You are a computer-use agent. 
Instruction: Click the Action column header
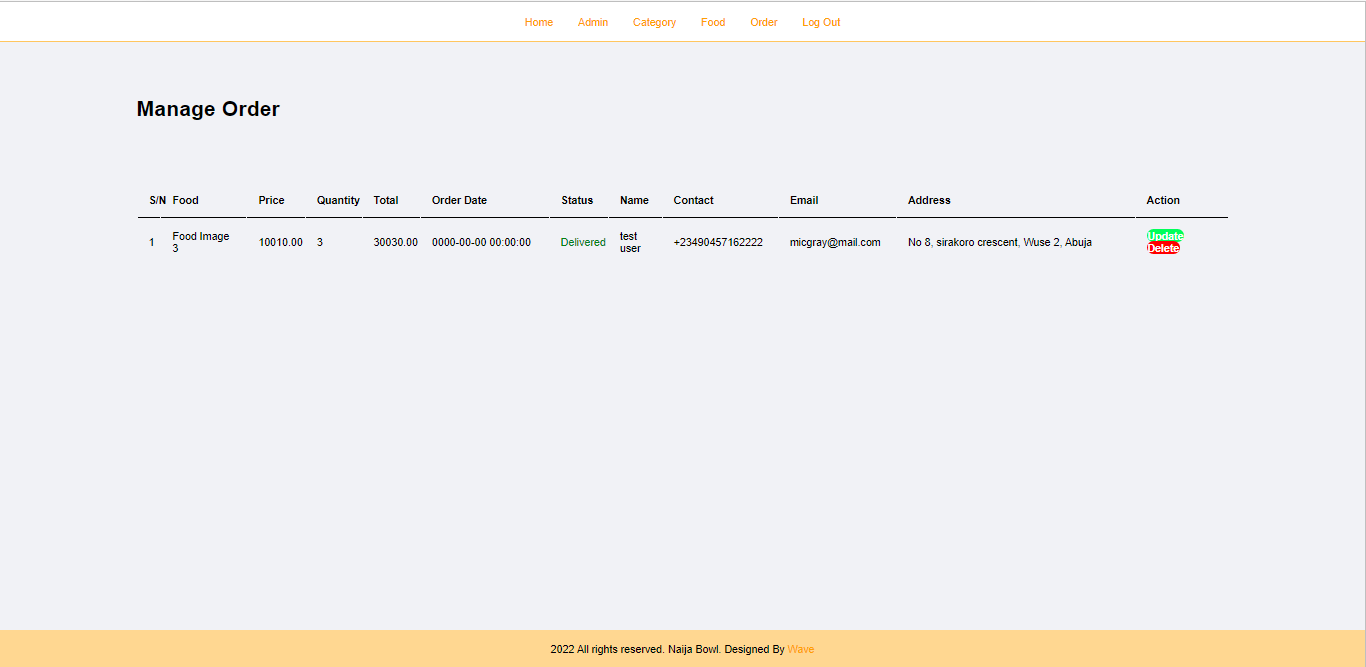[1163, 200]
